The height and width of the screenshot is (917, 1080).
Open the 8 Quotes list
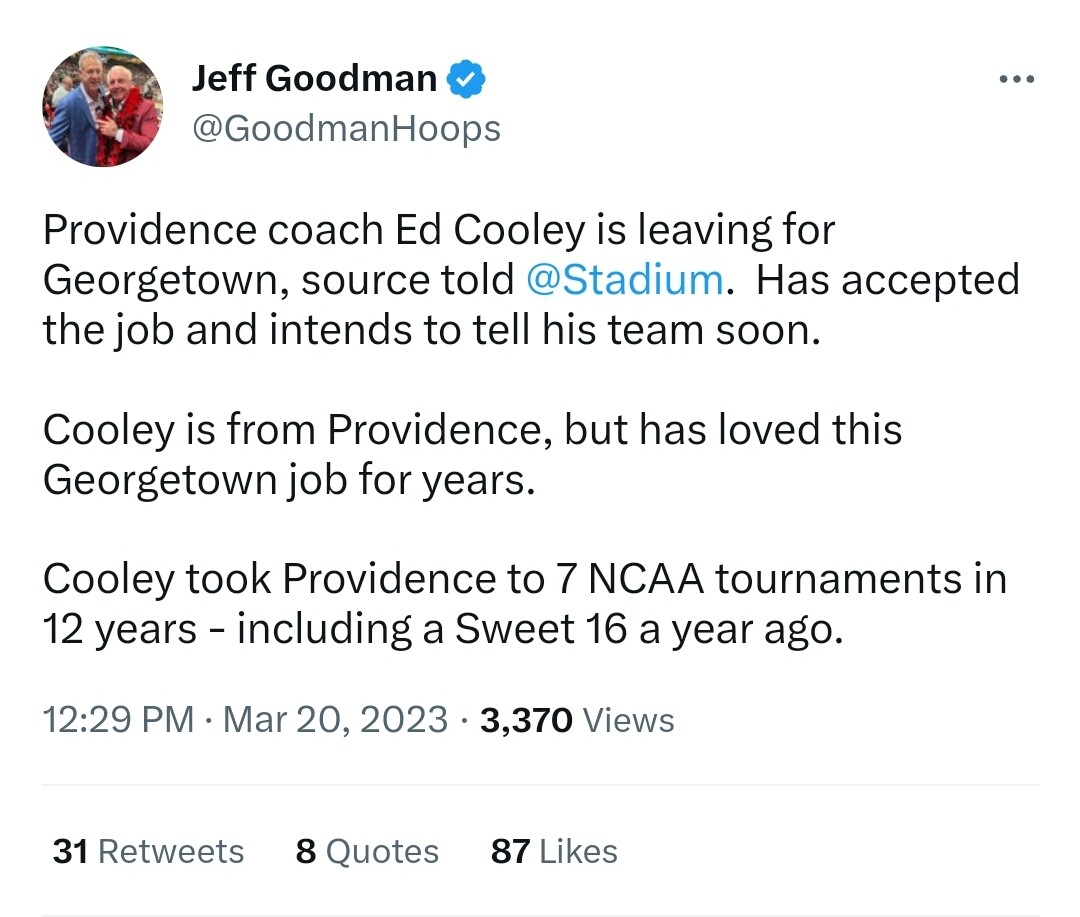(x=367, y=851)
